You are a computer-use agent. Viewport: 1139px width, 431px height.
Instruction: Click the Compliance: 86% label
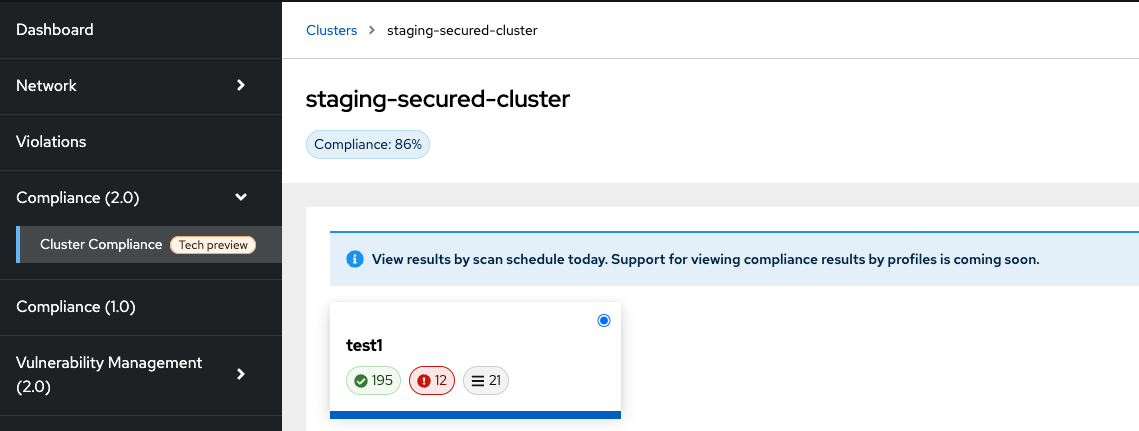368,145
